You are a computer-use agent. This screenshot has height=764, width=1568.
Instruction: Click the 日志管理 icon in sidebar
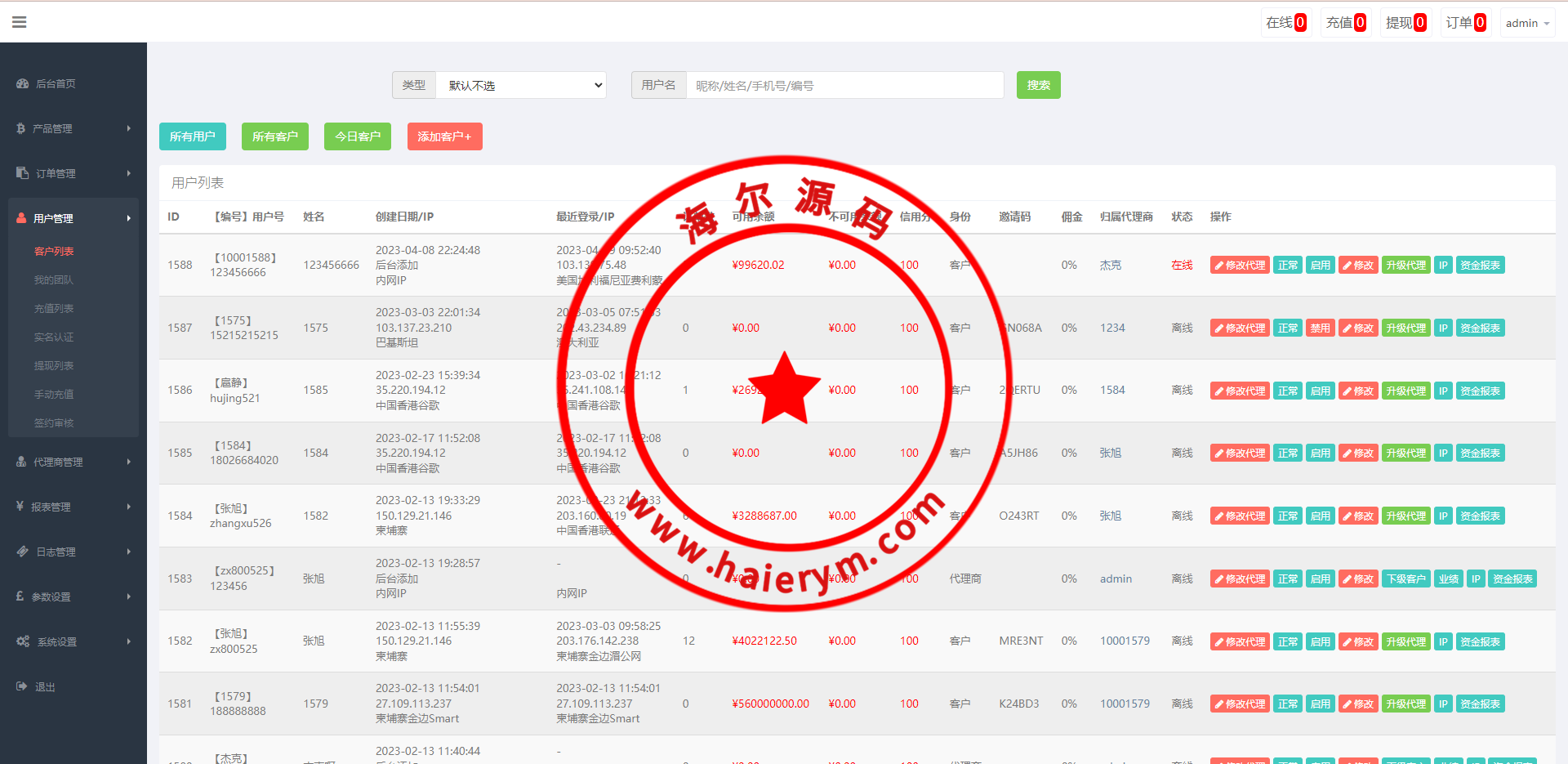click(22, 552)
